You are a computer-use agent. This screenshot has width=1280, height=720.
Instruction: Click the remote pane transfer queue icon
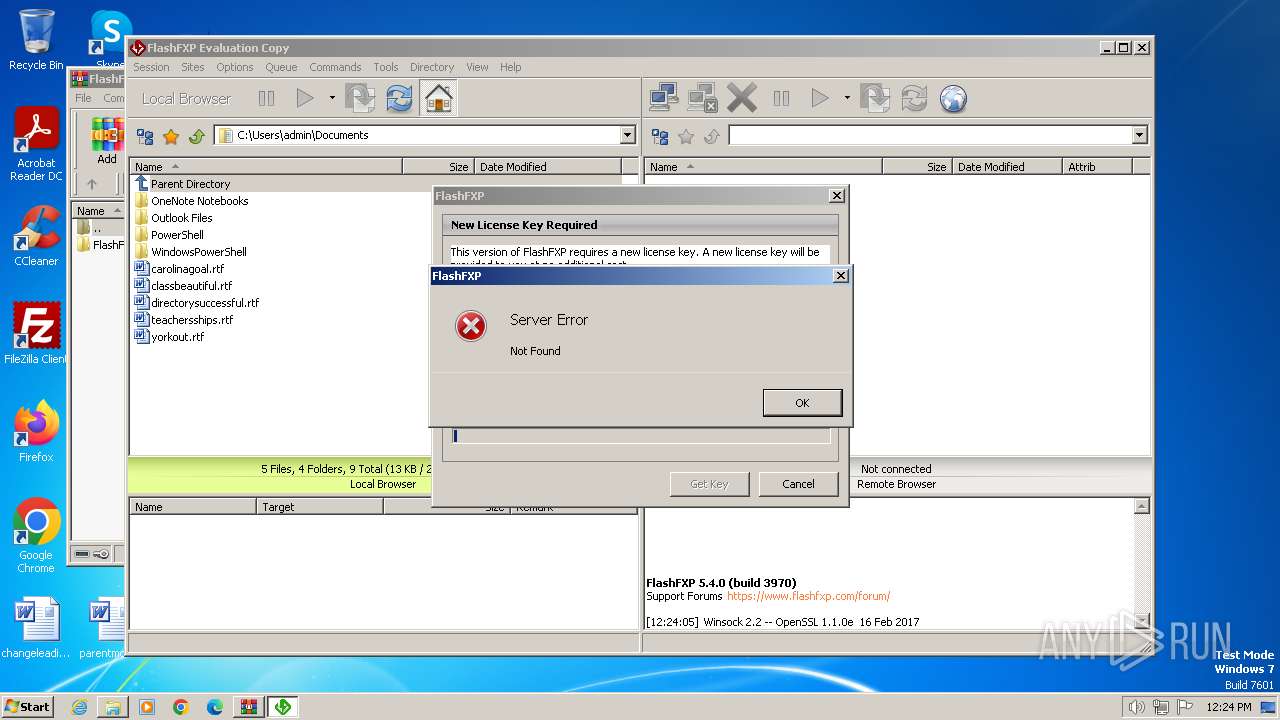click(x=875, y=98)
